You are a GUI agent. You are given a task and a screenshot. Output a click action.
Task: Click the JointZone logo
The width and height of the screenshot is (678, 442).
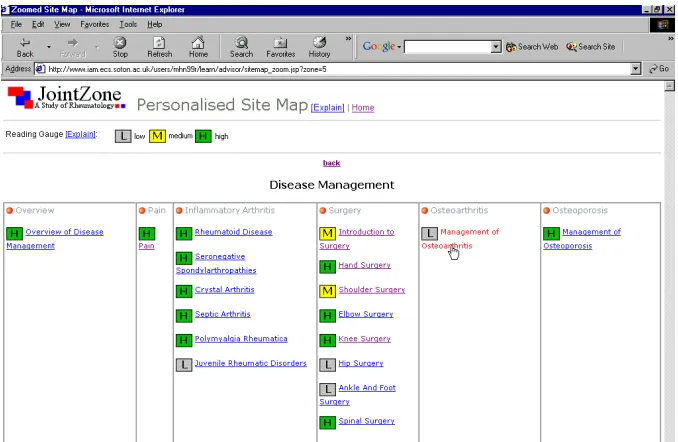pos(66,97)
